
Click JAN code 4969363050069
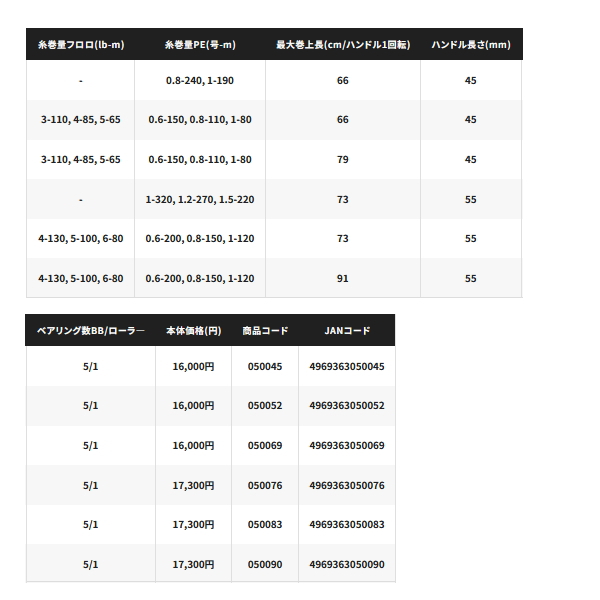[x=347, y=445]
